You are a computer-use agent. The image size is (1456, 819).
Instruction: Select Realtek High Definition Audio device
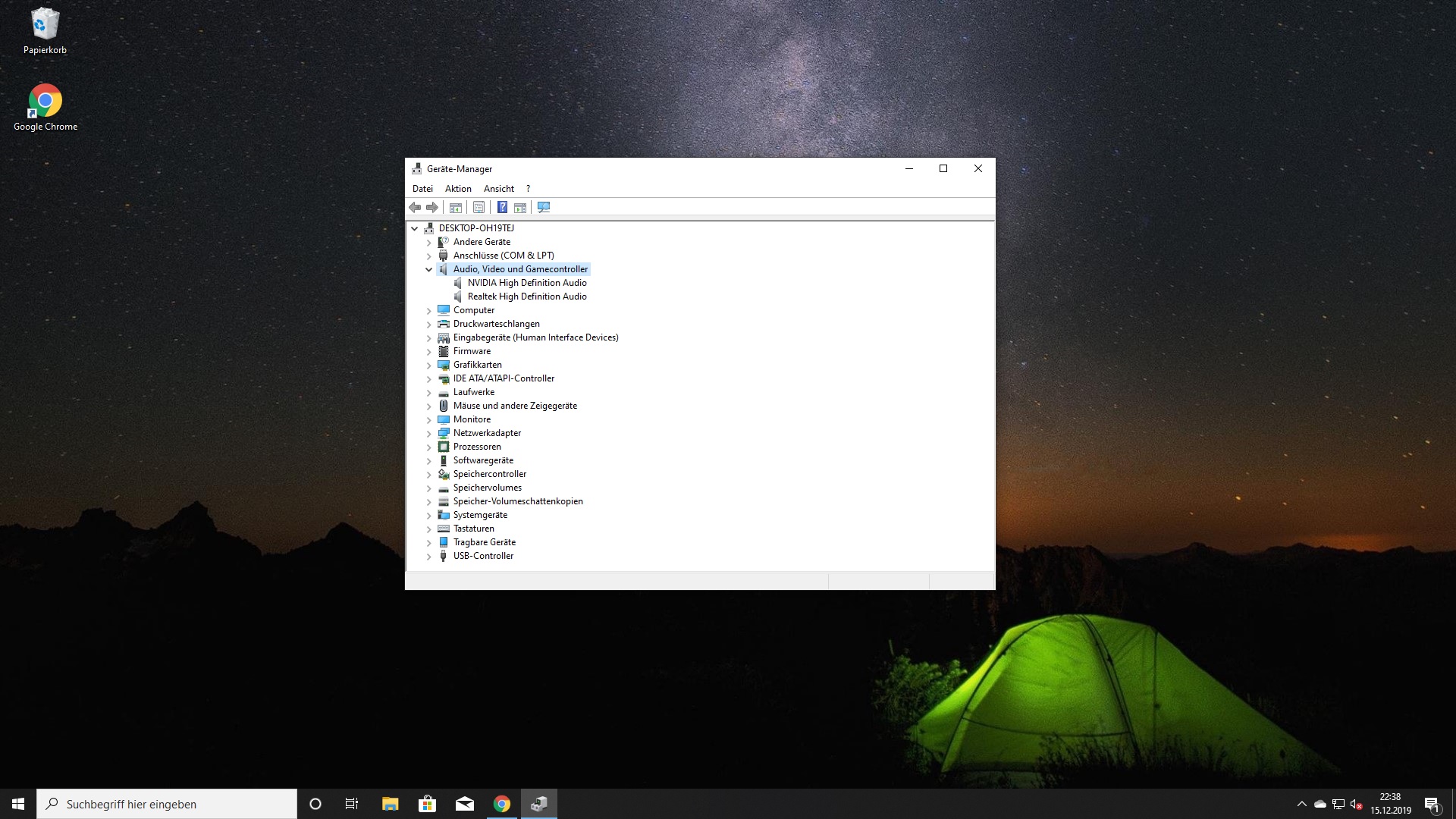[527, 297]
